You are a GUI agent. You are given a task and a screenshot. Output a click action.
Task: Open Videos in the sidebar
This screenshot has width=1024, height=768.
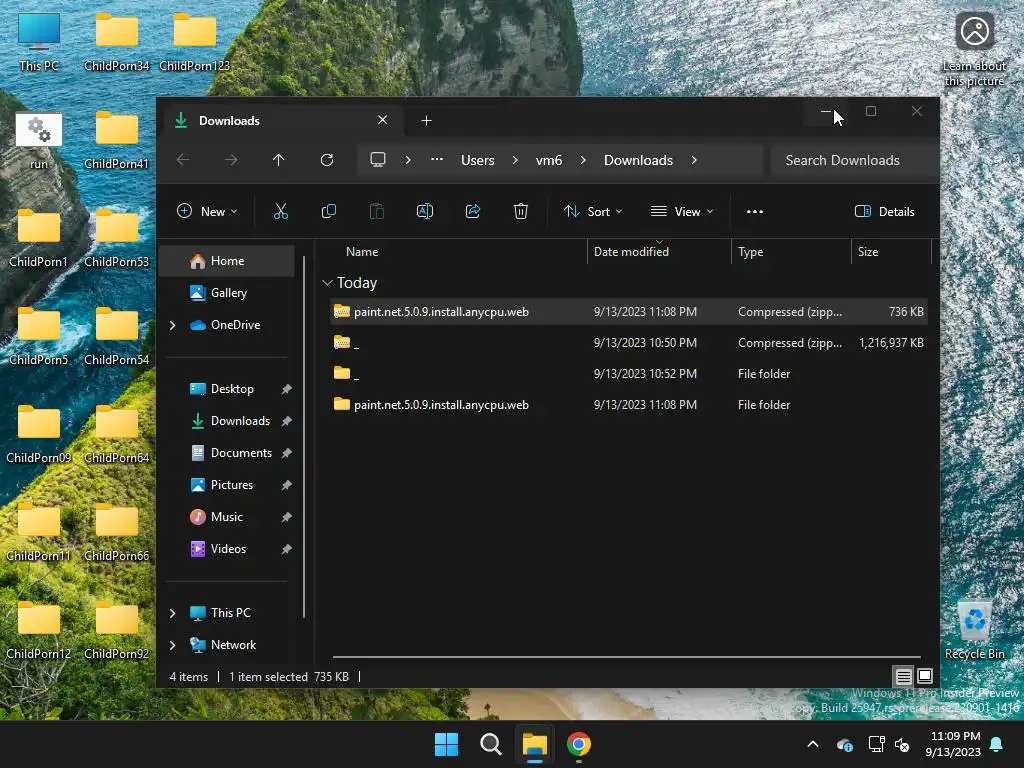tap(228, 549)
